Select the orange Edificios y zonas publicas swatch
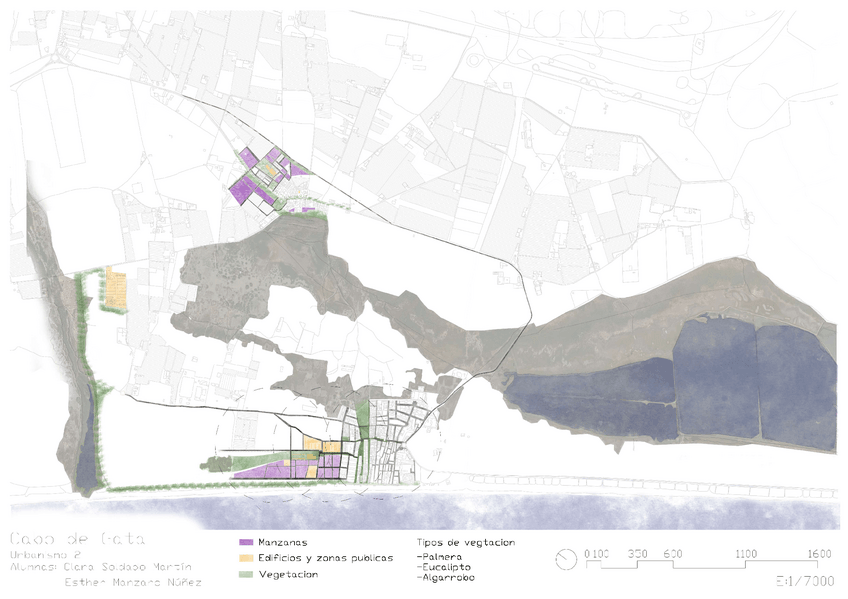This screenshot has height=599, width=848. coord(246,558)
